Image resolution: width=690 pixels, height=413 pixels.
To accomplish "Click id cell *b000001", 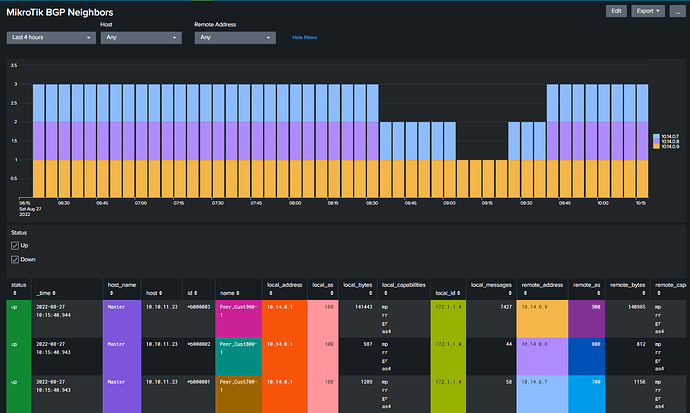I will click(x=199, y=382).
